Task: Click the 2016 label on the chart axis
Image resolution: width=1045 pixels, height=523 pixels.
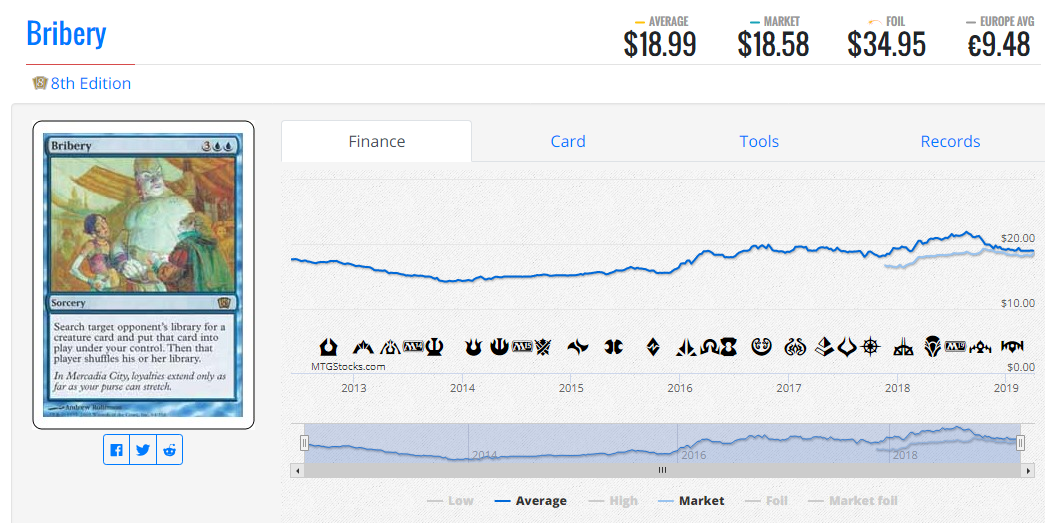Action: coord(680,388)
